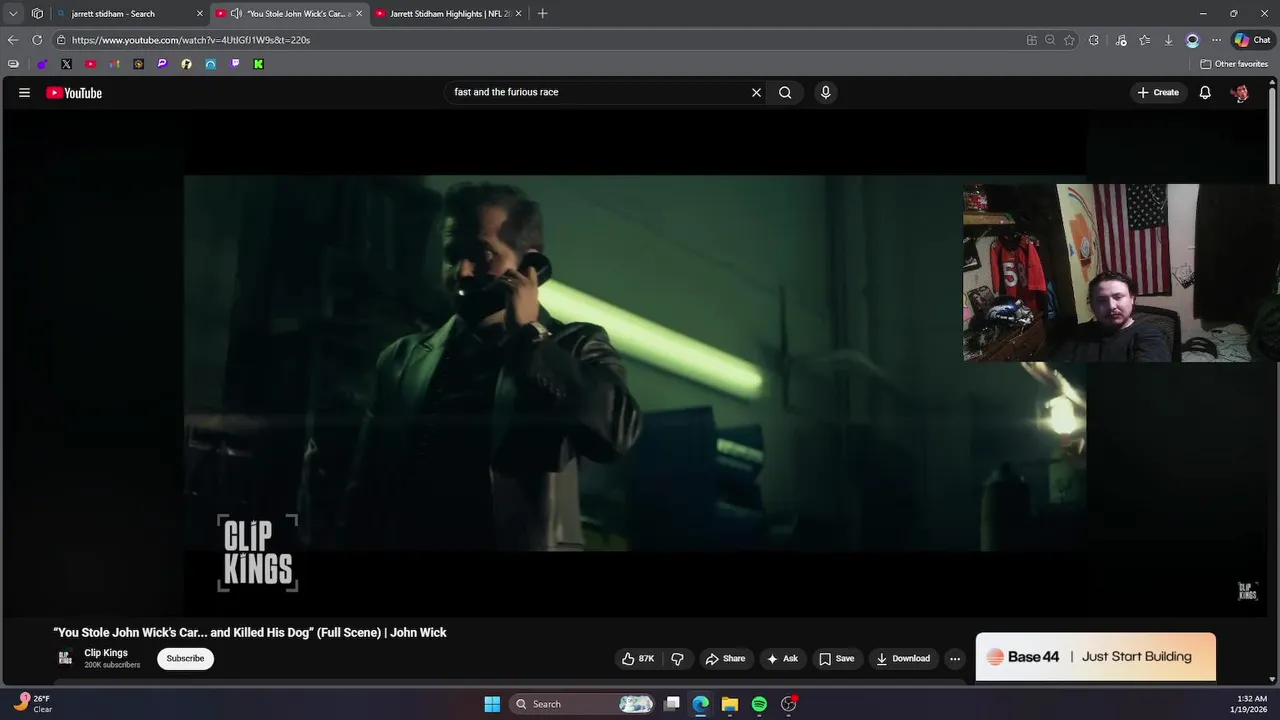The width and height of the screenshot is (1280, 720).
Task: Open the browser workspaces icon
Action: click(37, 14)
